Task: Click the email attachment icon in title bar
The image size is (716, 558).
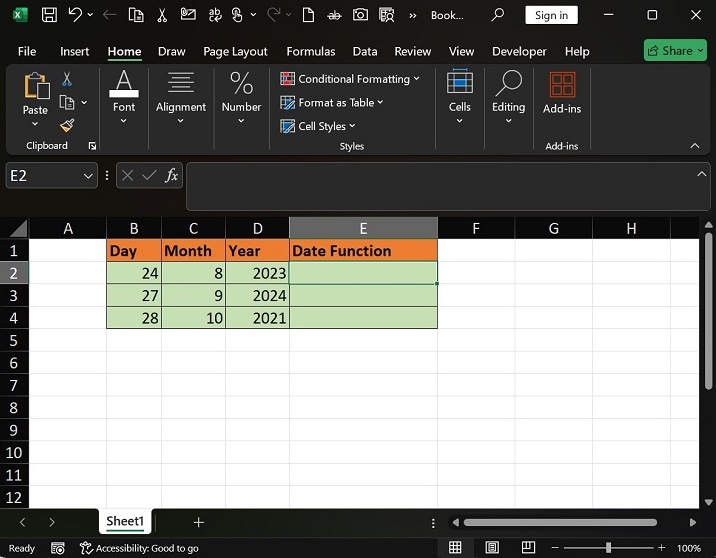Action: [x=188, y=14]
